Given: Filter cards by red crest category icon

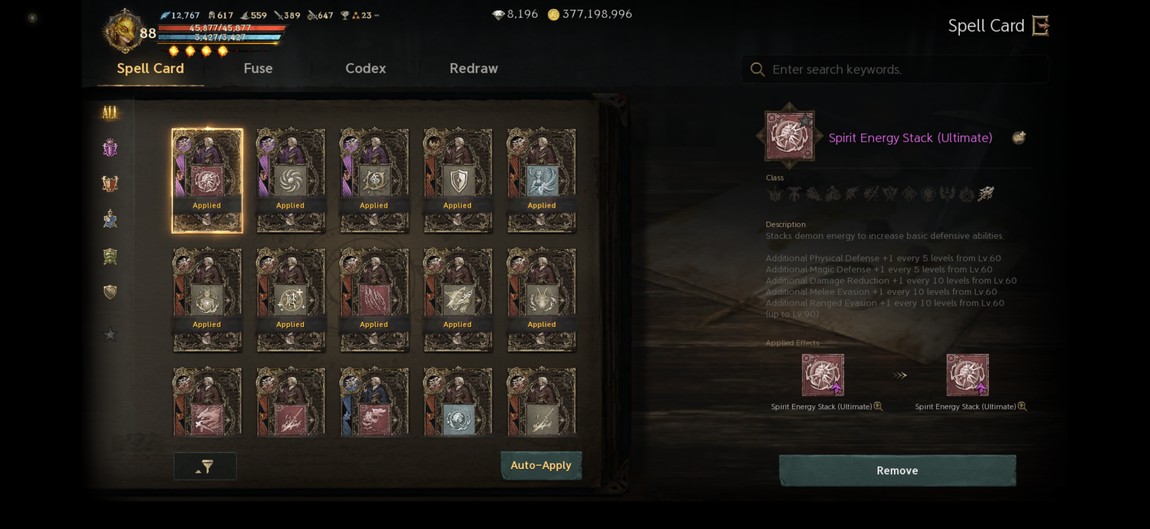Looking at the screenshot, I should pos(109,183).
